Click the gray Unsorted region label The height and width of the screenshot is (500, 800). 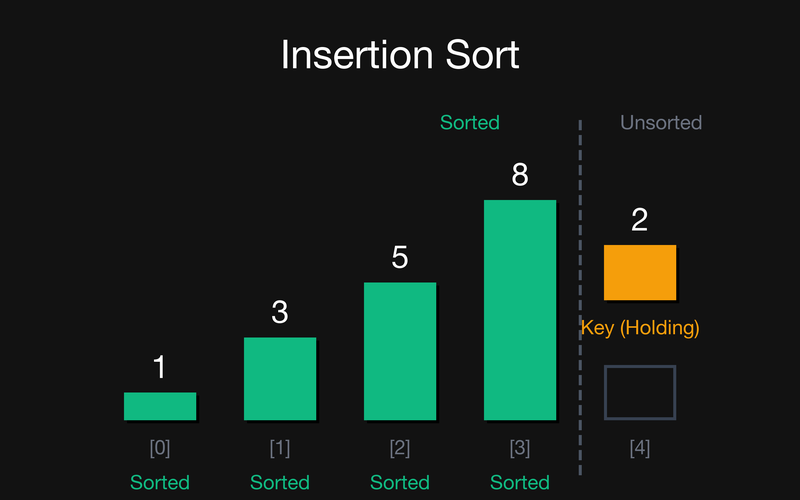tap(661, 122)
